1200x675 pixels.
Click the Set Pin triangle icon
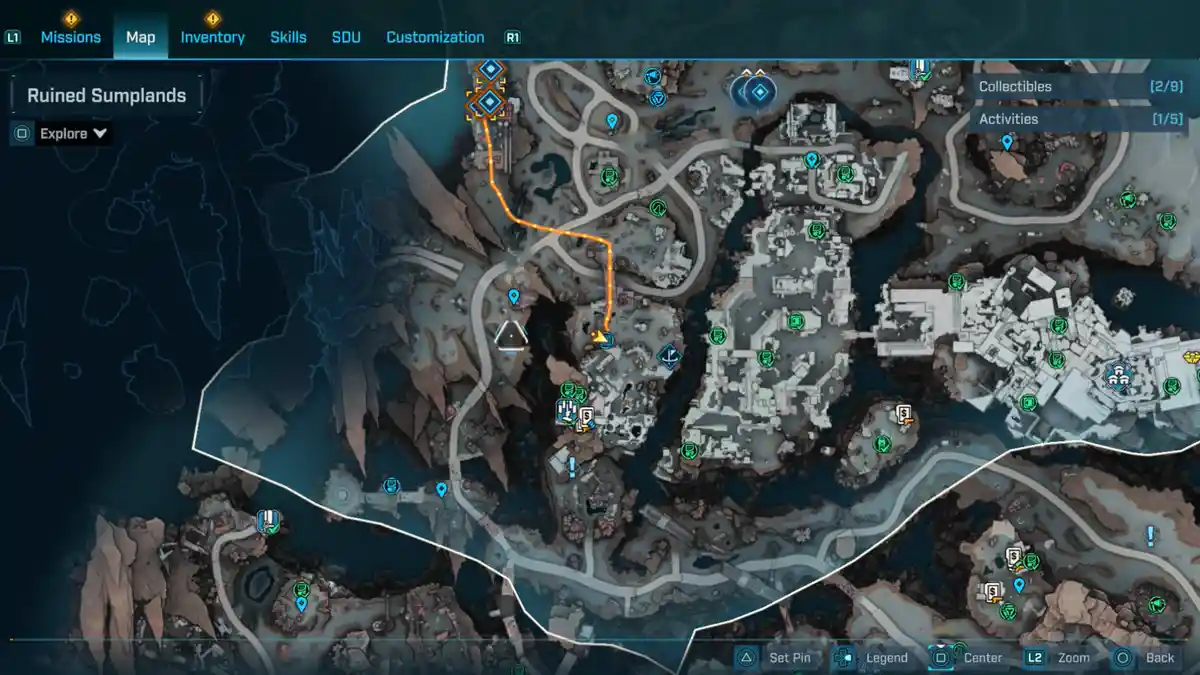(x=746, y=657)
